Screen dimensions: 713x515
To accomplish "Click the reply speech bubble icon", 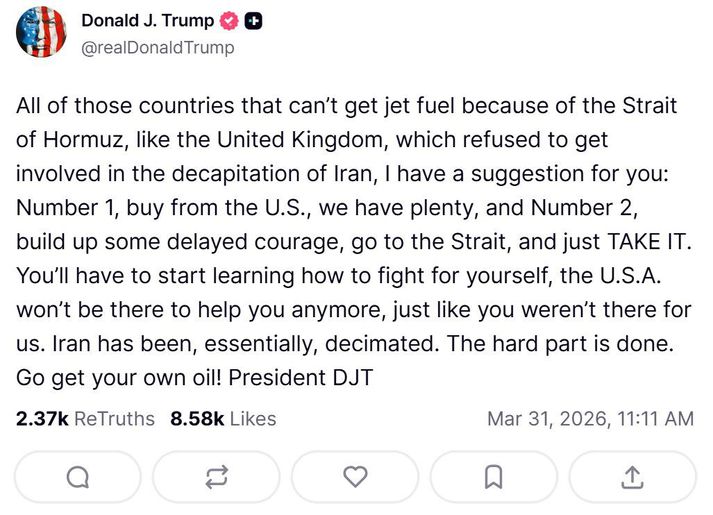I will click(x=78, y=478).
